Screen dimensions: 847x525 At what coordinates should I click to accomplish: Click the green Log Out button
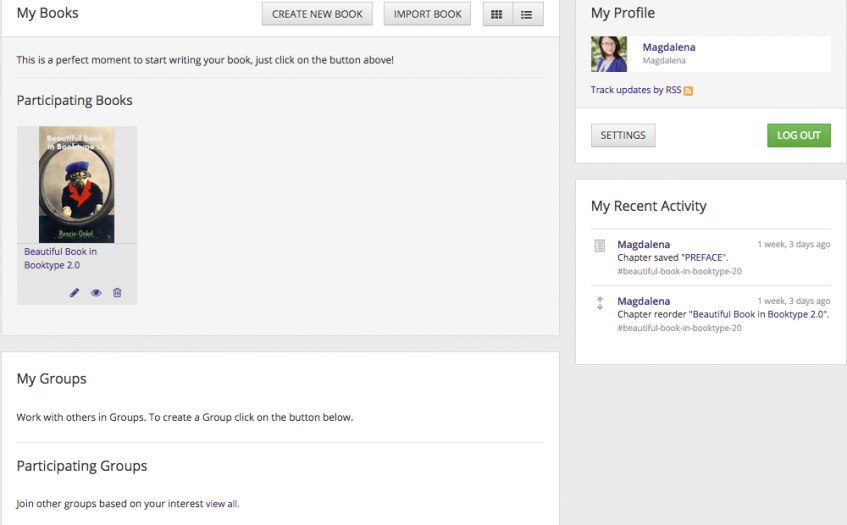[798, 135]
